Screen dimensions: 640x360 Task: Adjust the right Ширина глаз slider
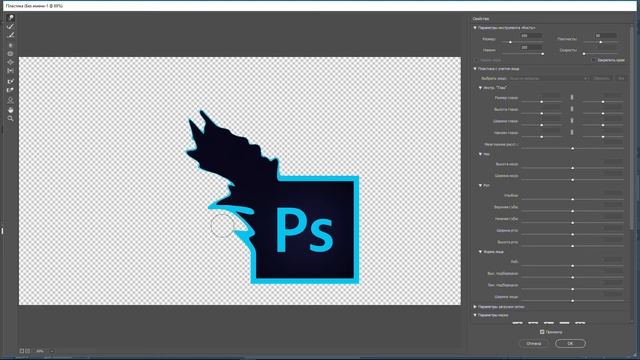(603, 125)
